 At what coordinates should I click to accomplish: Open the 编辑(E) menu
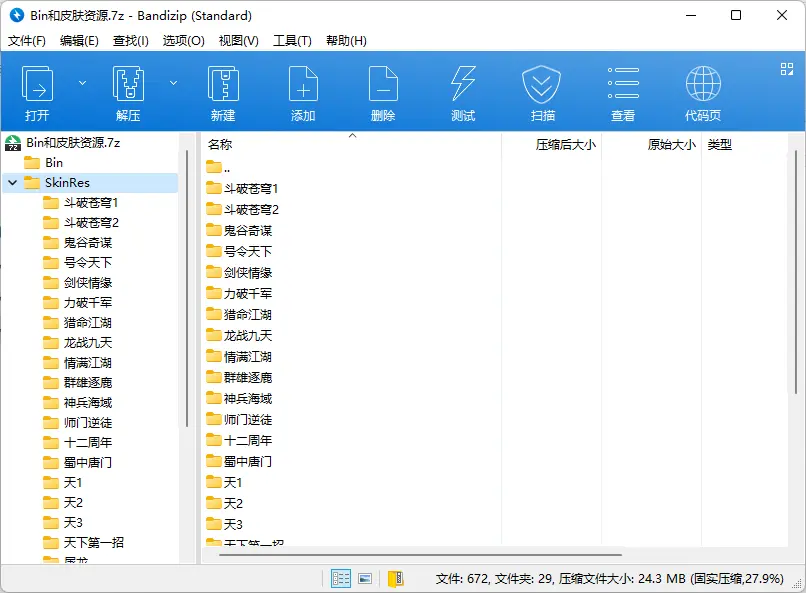click(x=79, y=41)
